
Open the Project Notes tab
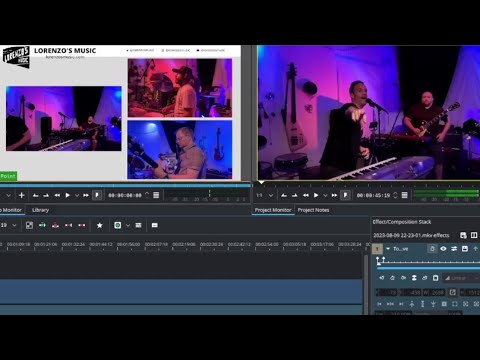(x=313, y=210)
